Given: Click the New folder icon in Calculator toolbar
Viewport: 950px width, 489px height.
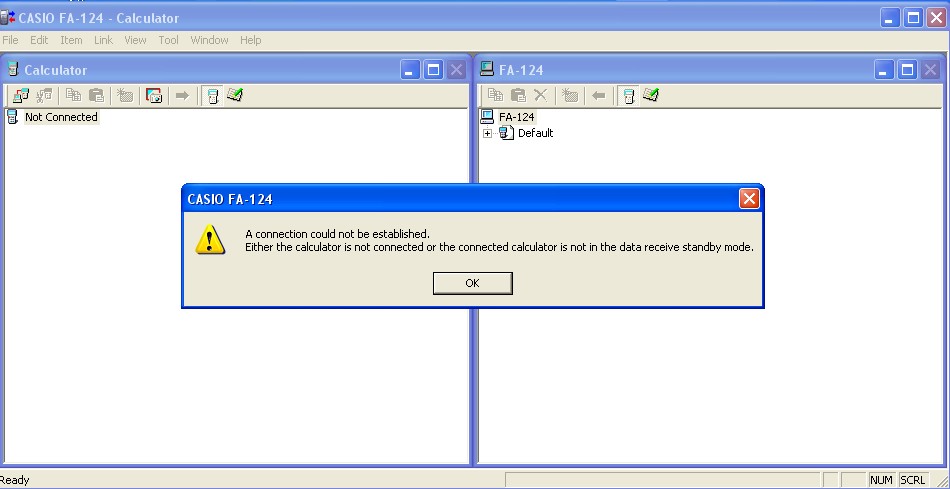Looking at the screenshot, I should tap(125, 95).
